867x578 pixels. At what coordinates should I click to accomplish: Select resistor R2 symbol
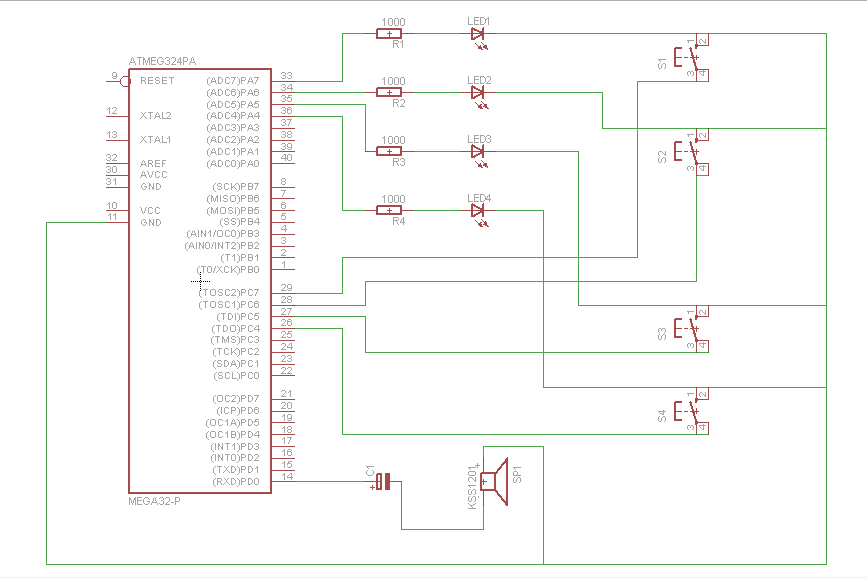(389, 92)
